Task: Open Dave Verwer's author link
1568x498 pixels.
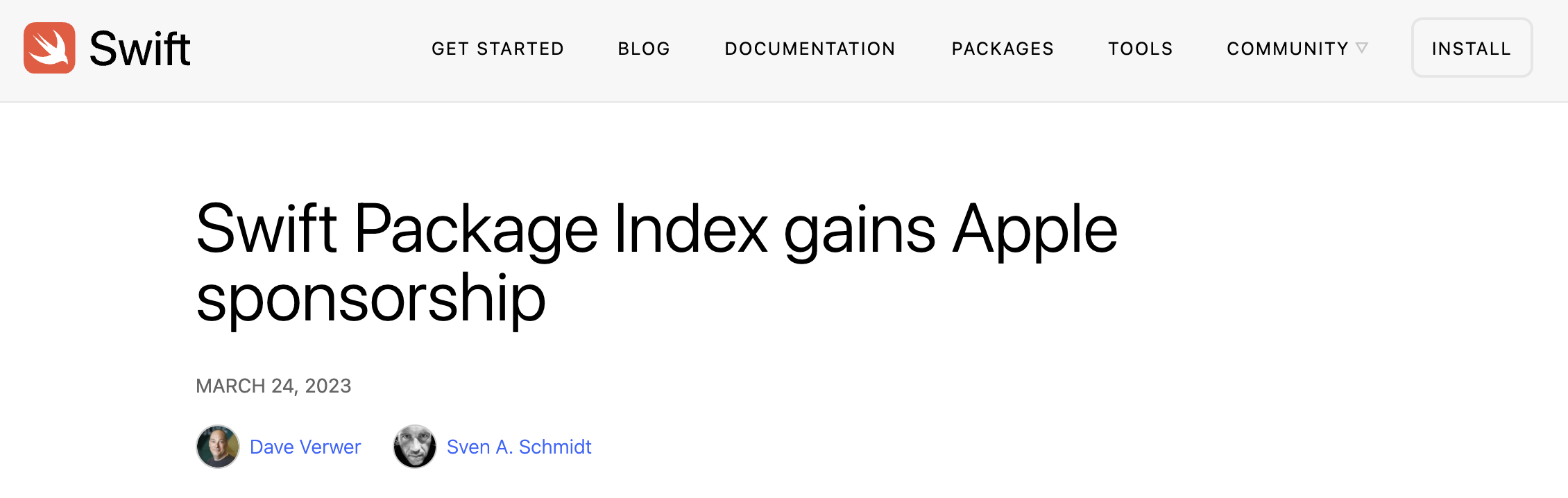Action: click(305, 447)
